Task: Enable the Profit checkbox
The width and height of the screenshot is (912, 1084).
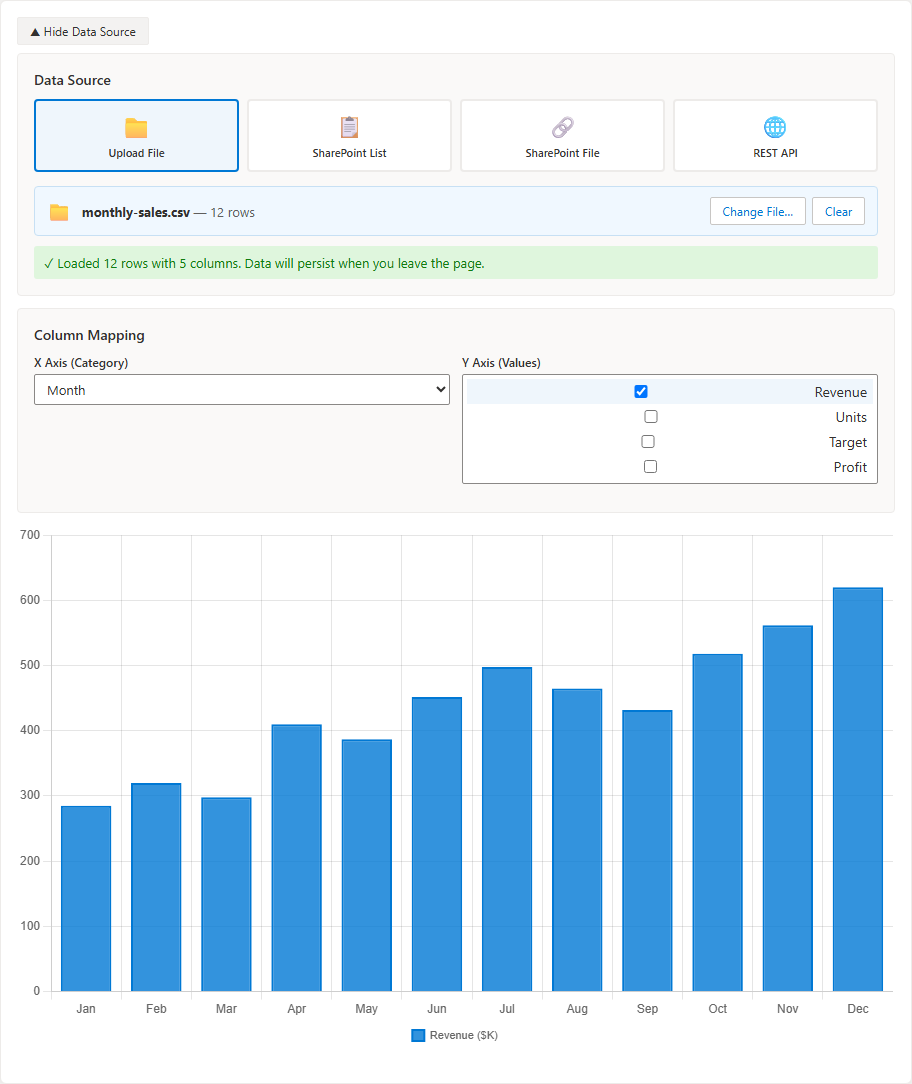Action: coord(650,466)
